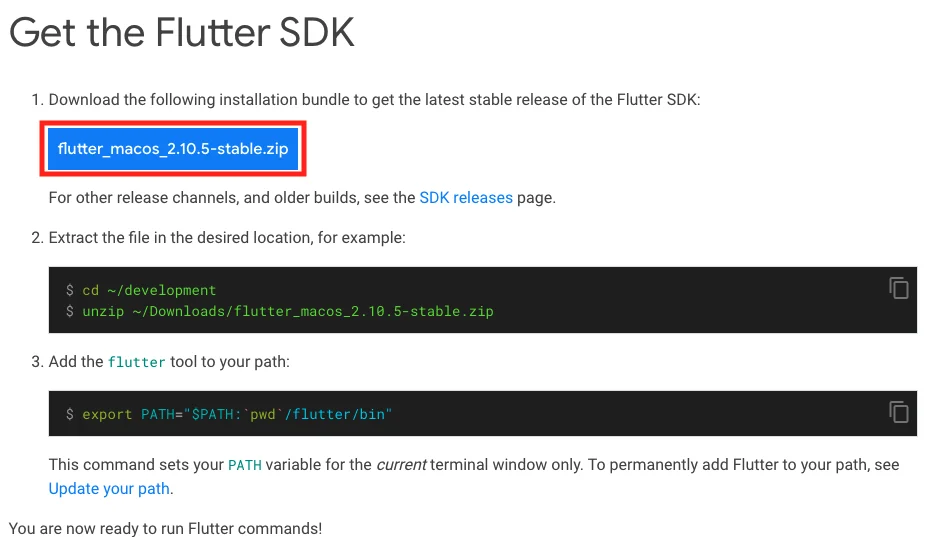Image resolution: width=940 pixels, height=537 pixels.
Task: Copy the export PATH command
Action: pyautogui.click(x=899, y=412)
